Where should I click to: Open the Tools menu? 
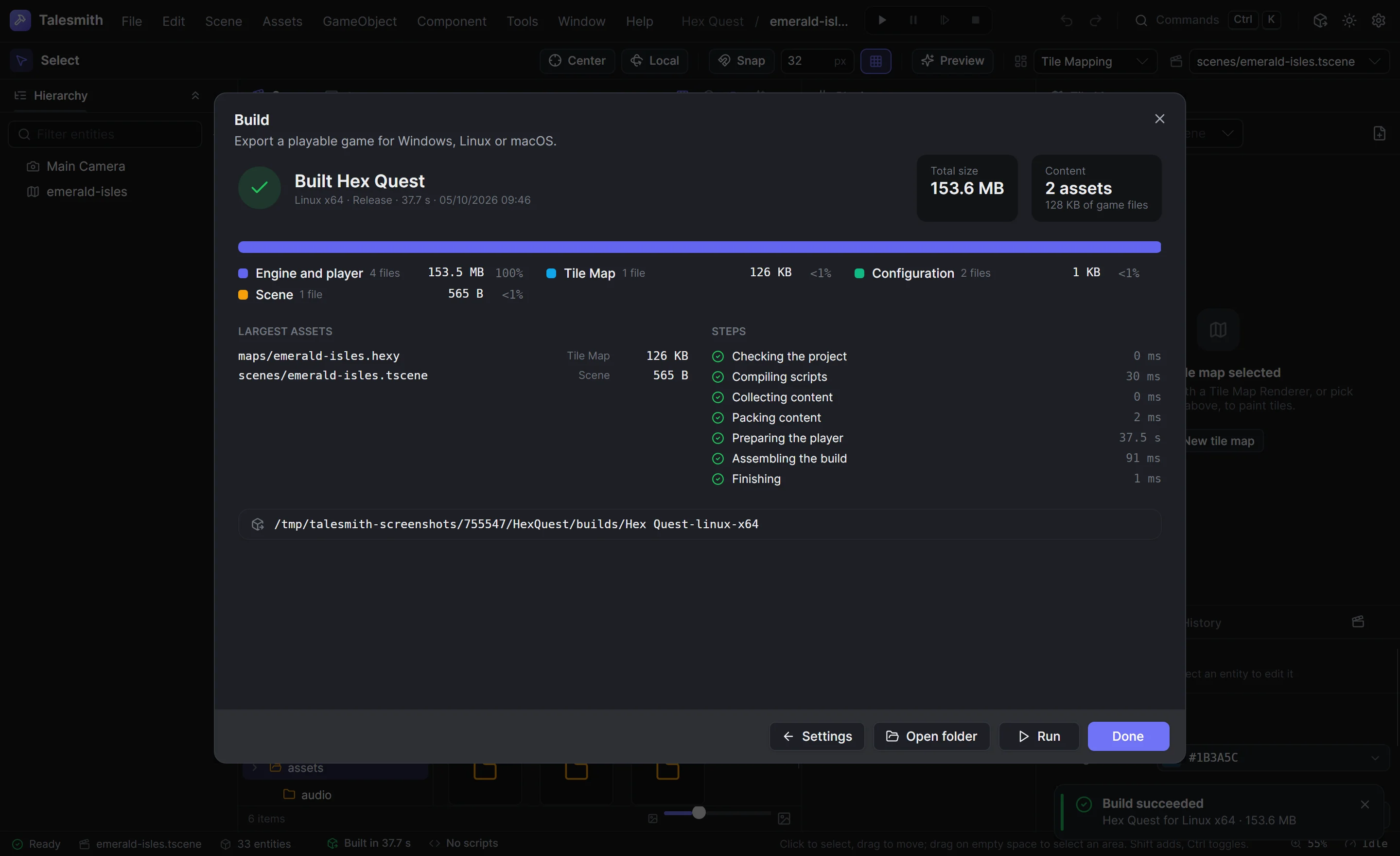tap(522, 21)
